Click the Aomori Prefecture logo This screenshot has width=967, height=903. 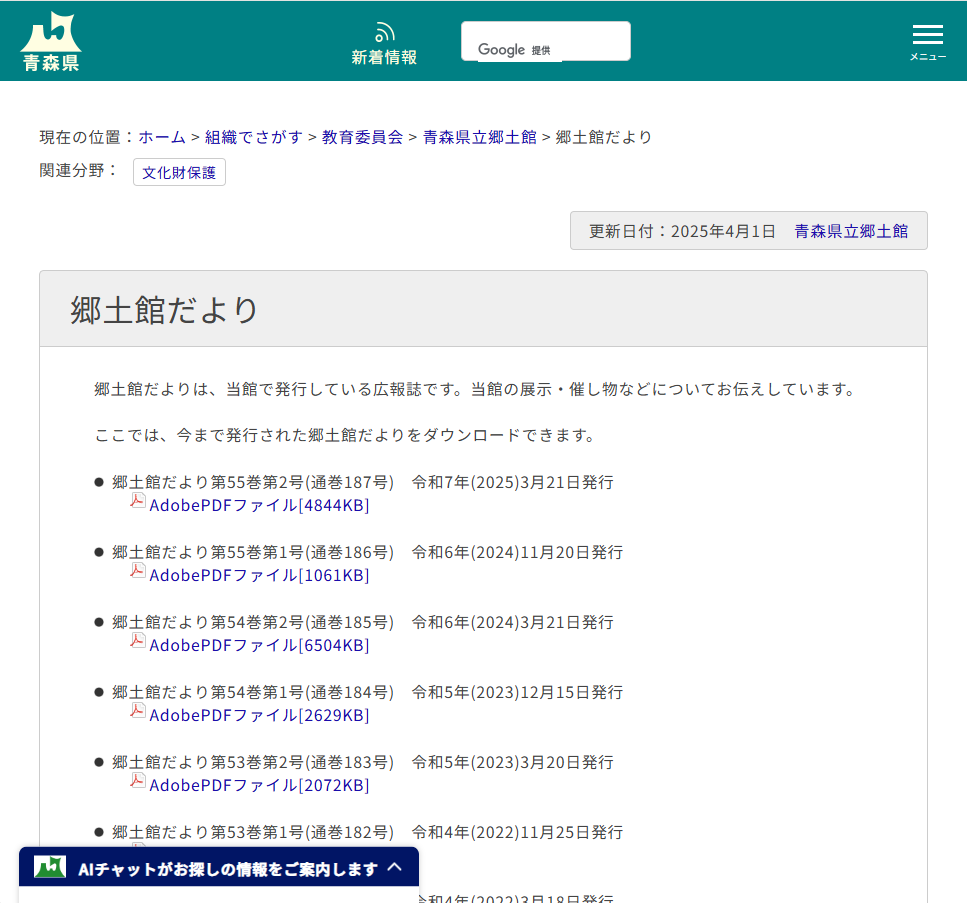[x=50, y=42]
